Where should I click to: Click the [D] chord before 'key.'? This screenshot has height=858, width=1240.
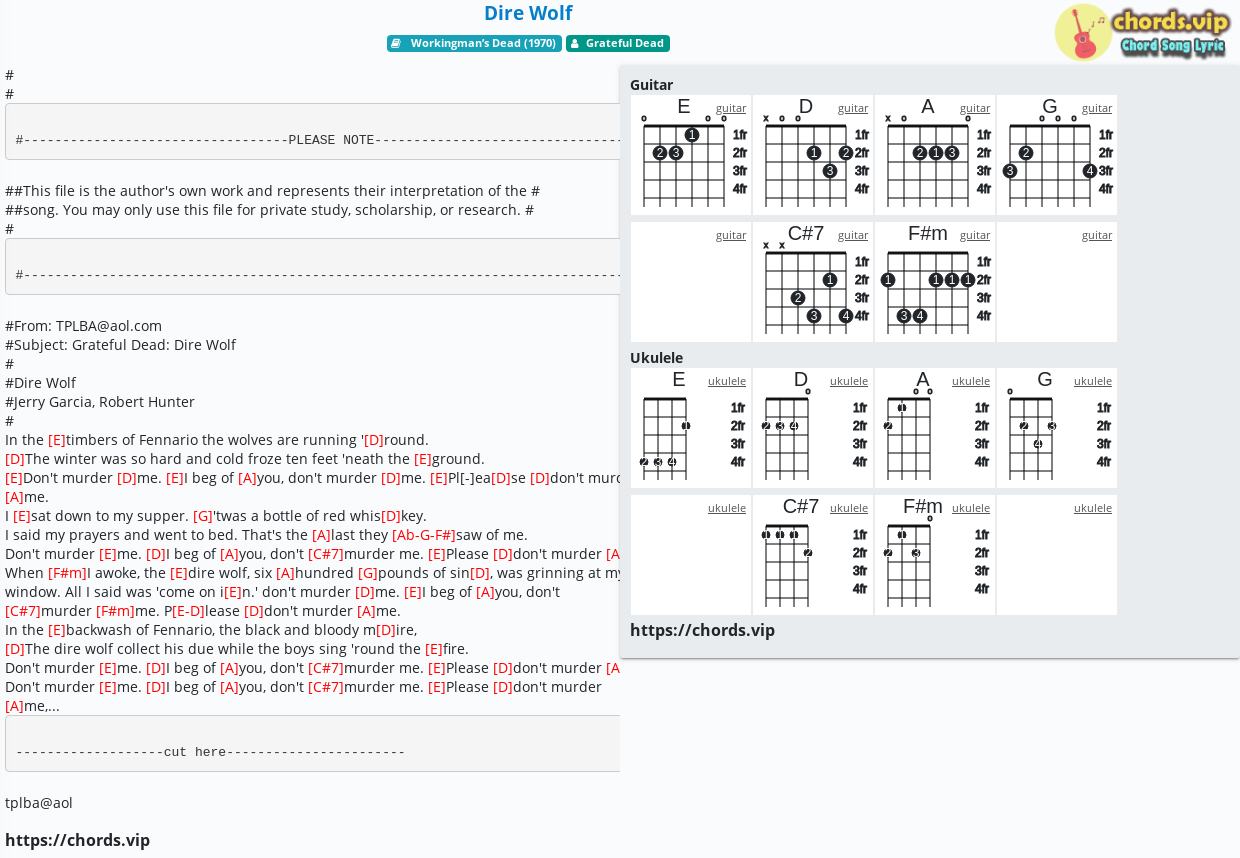pos(391,516)
